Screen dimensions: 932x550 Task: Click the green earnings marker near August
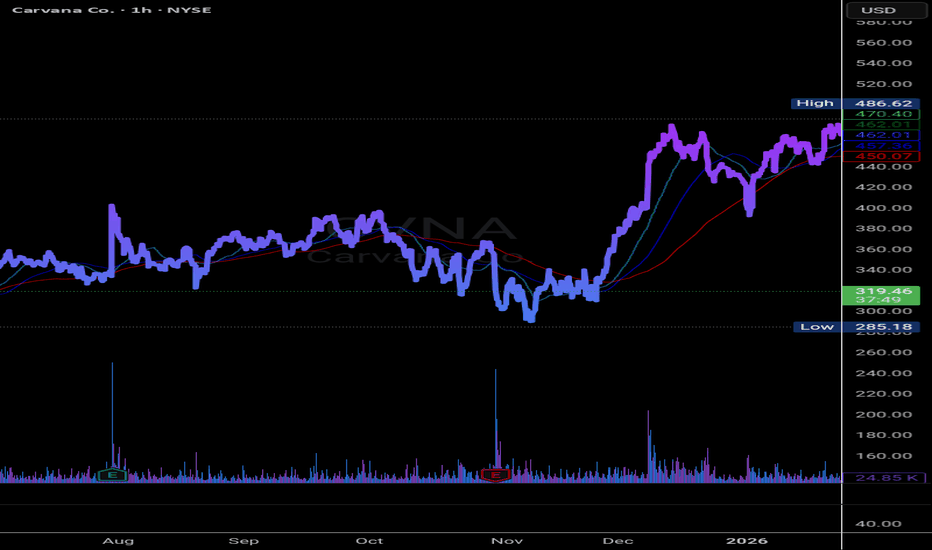tap(111, 475)
